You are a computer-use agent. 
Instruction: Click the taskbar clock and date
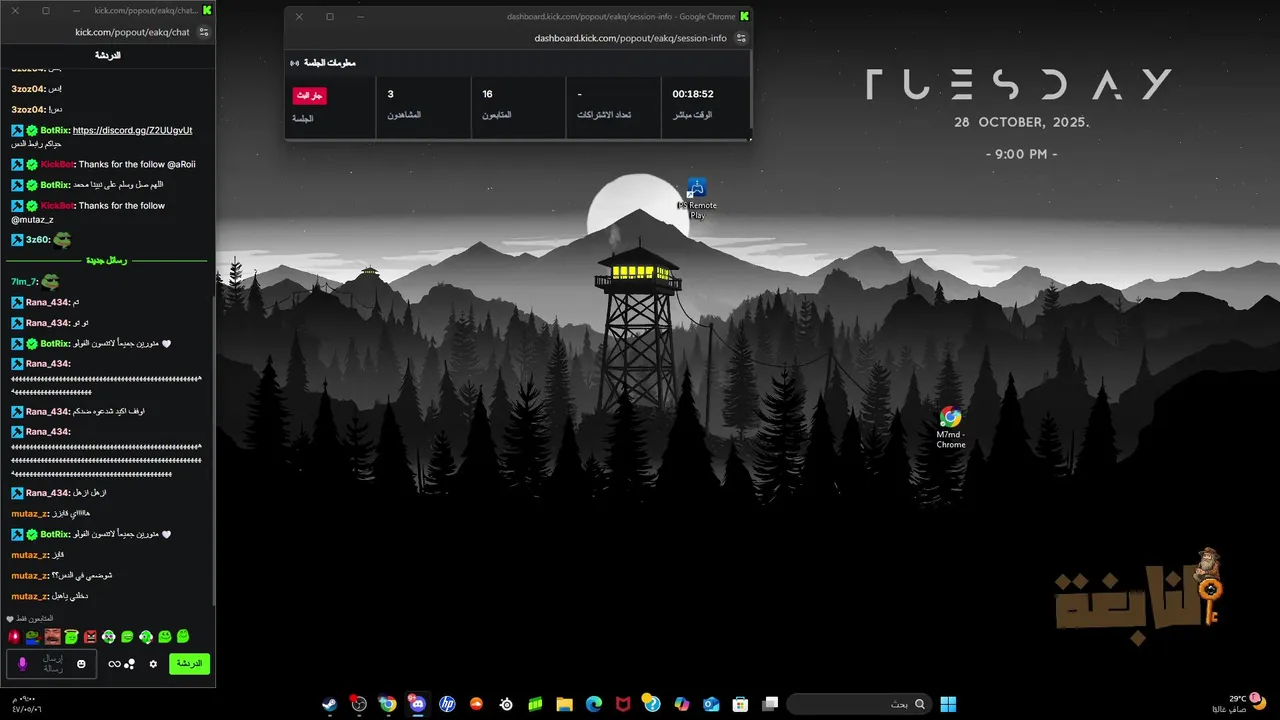tap(27, 704)
